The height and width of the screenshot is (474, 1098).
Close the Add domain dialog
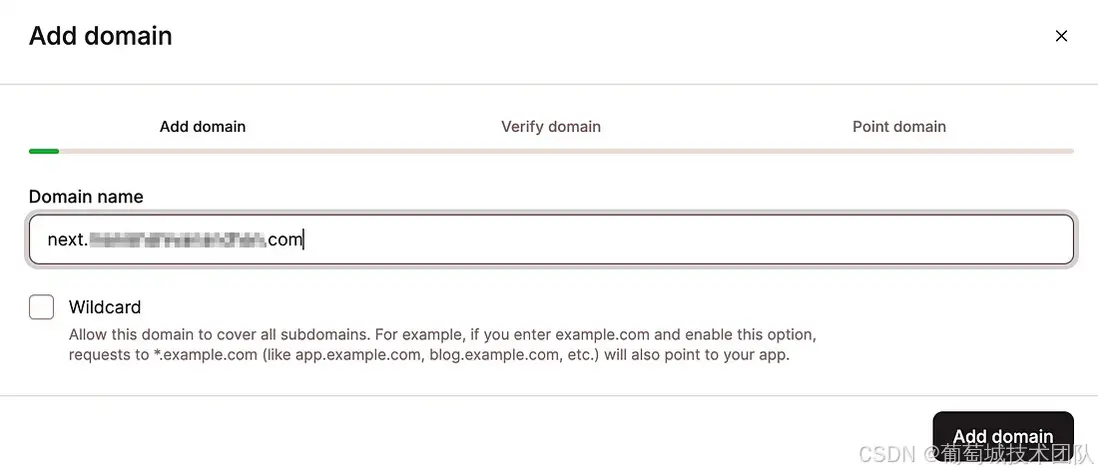pos(1061,36)
